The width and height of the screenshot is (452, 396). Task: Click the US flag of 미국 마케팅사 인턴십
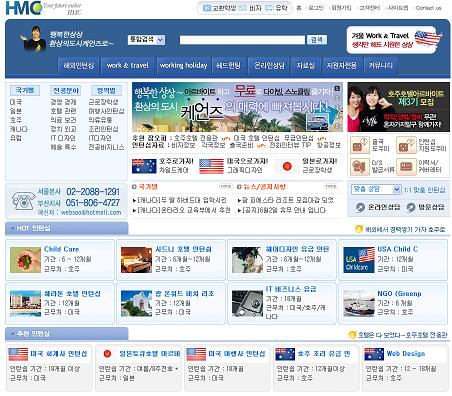pyautogui.click(x=196, y=354)
